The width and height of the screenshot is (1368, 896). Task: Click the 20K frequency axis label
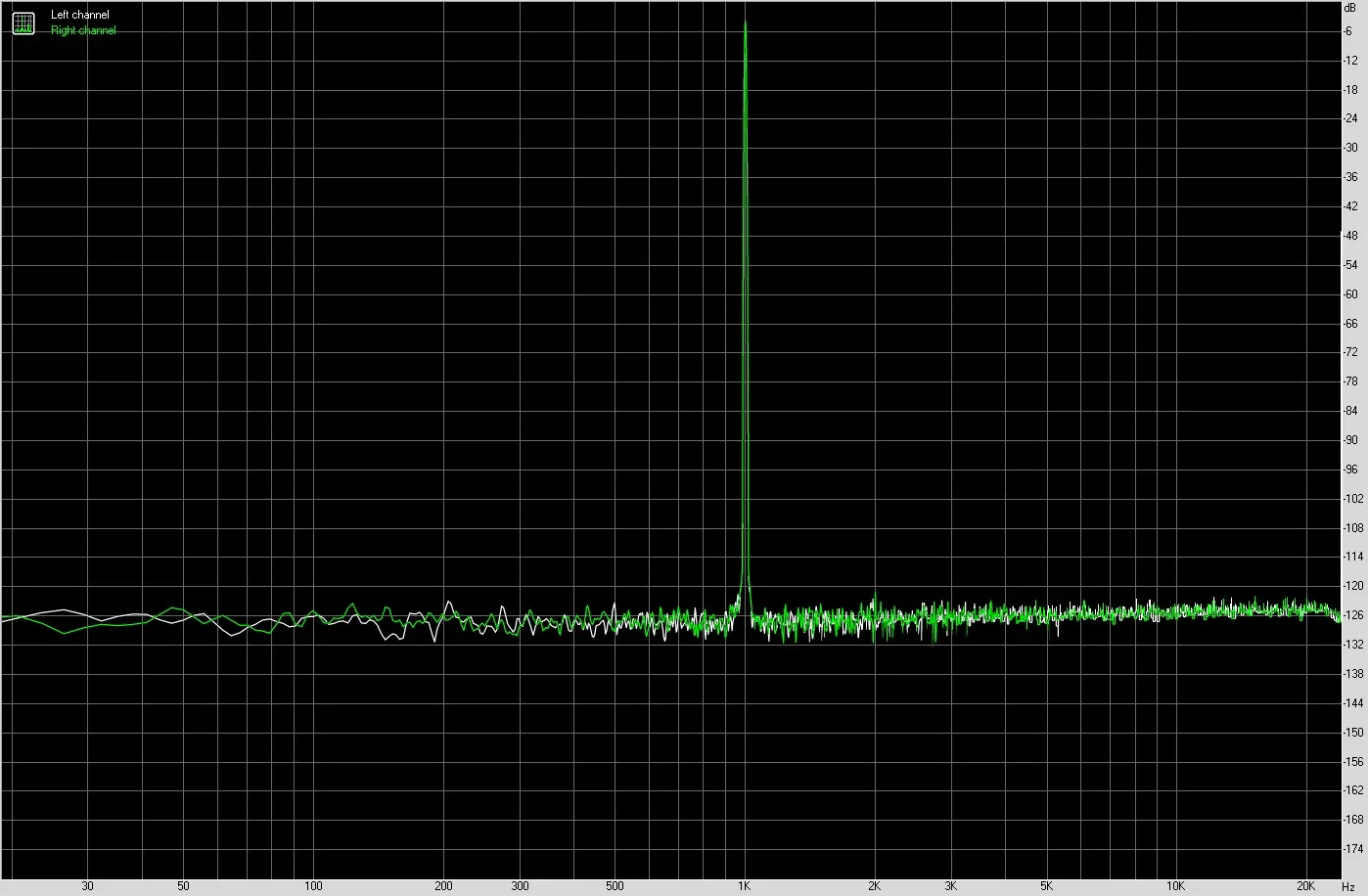pyautogui.click(x=1305, y=886)
